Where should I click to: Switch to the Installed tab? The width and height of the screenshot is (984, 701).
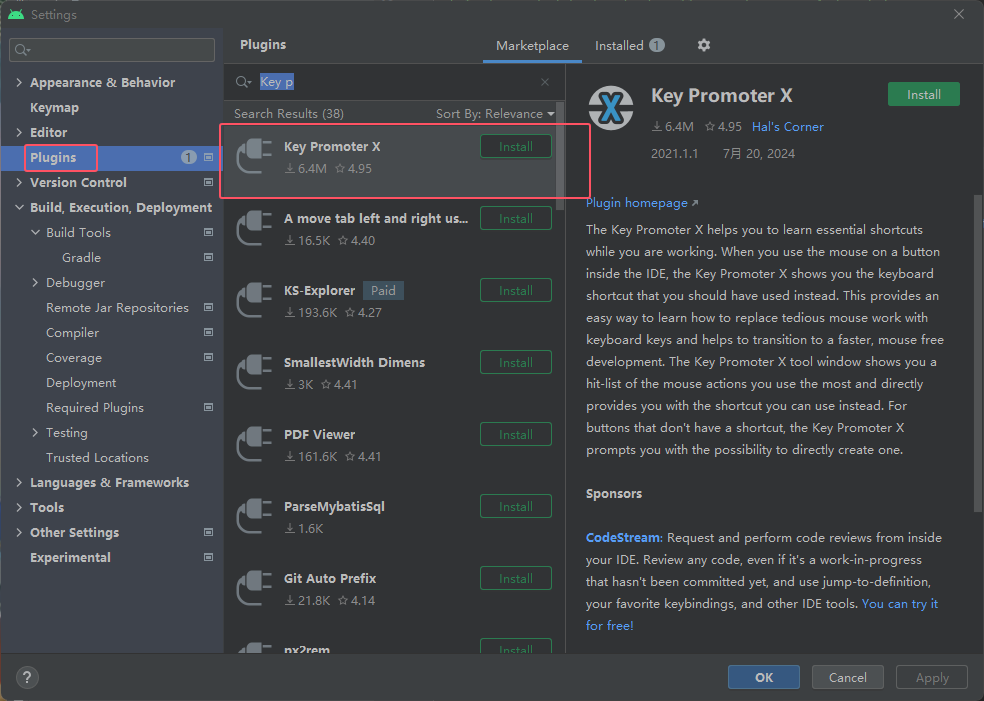[629, 45]
